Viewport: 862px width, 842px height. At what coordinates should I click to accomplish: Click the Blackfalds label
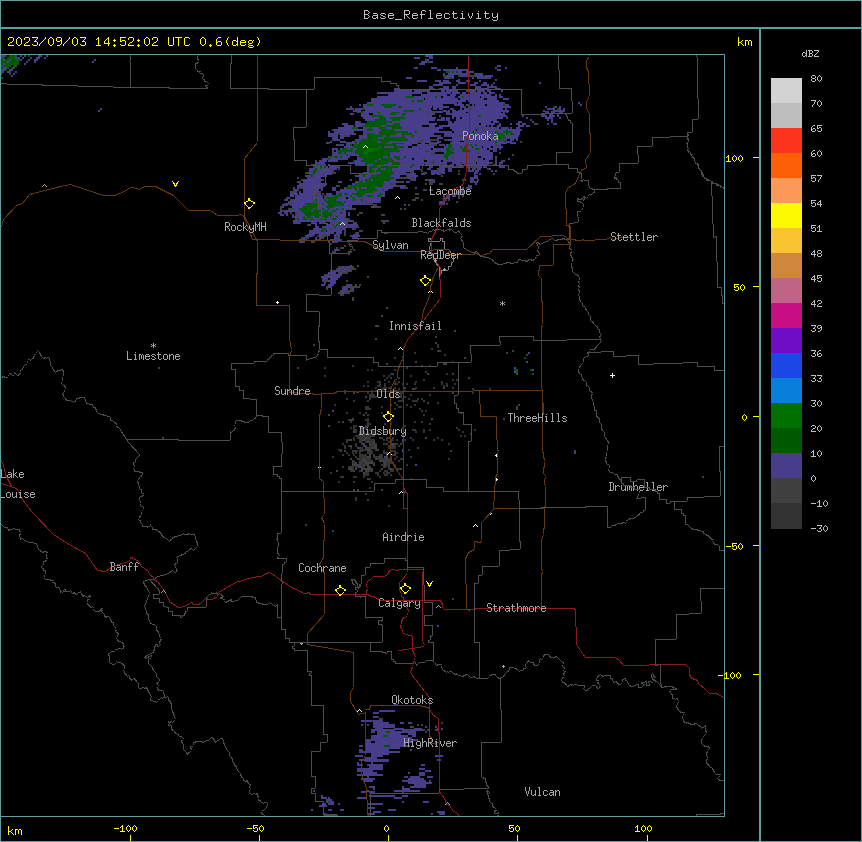click(x=441, y=223)
